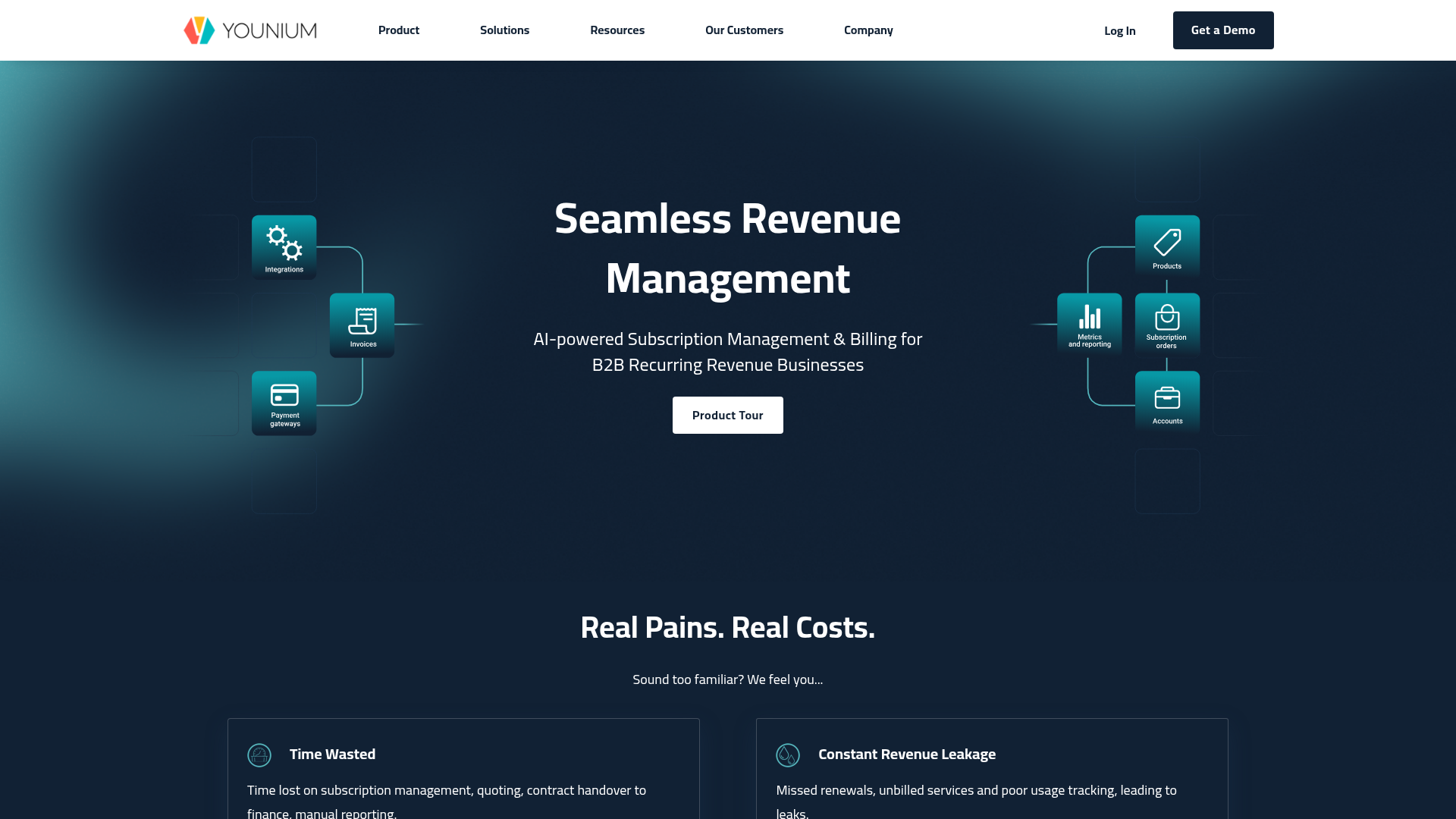Screen dimensions: 1456x819
Task: Open the Resources dropdown
Action: (x=617, y=30)
